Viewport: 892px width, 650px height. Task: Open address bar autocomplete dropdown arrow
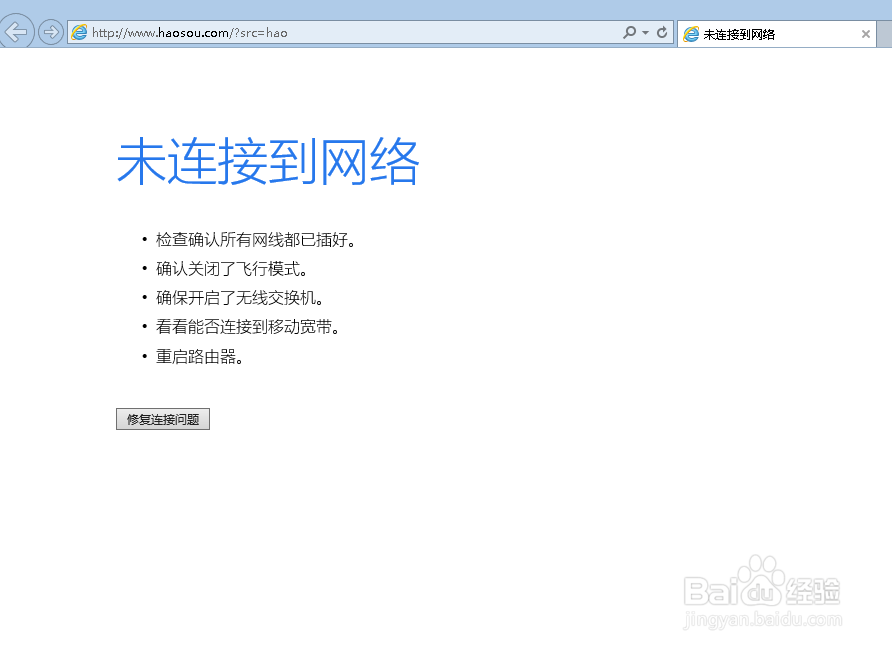(x=645, y=33)
